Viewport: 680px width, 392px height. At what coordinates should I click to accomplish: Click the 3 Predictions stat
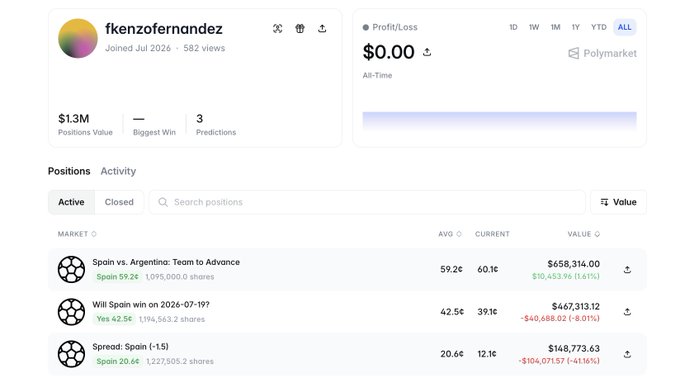tap(216, 124)
